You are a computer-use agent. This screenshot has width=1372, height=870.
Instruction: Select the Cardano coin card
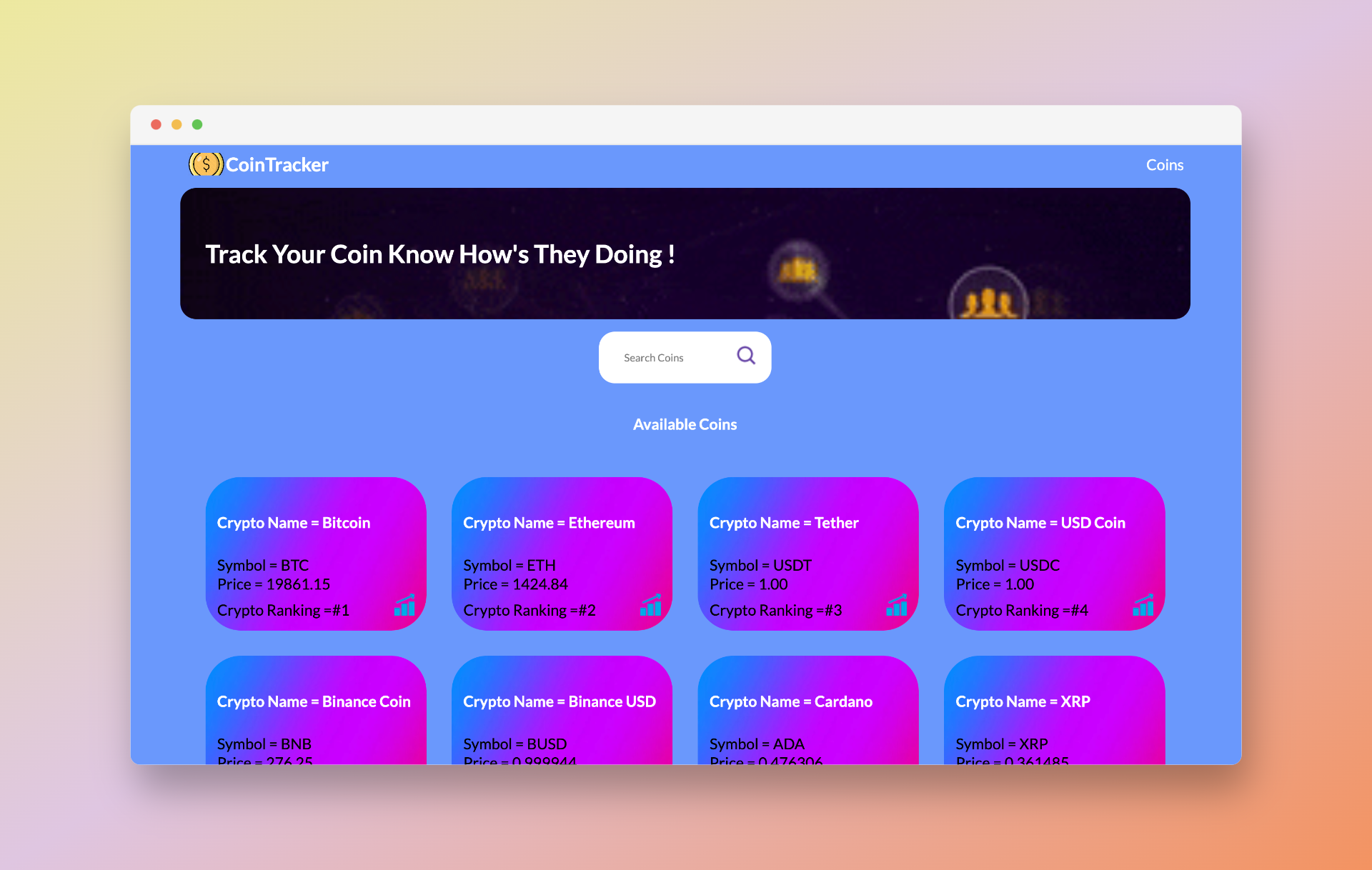pos(808,707)
